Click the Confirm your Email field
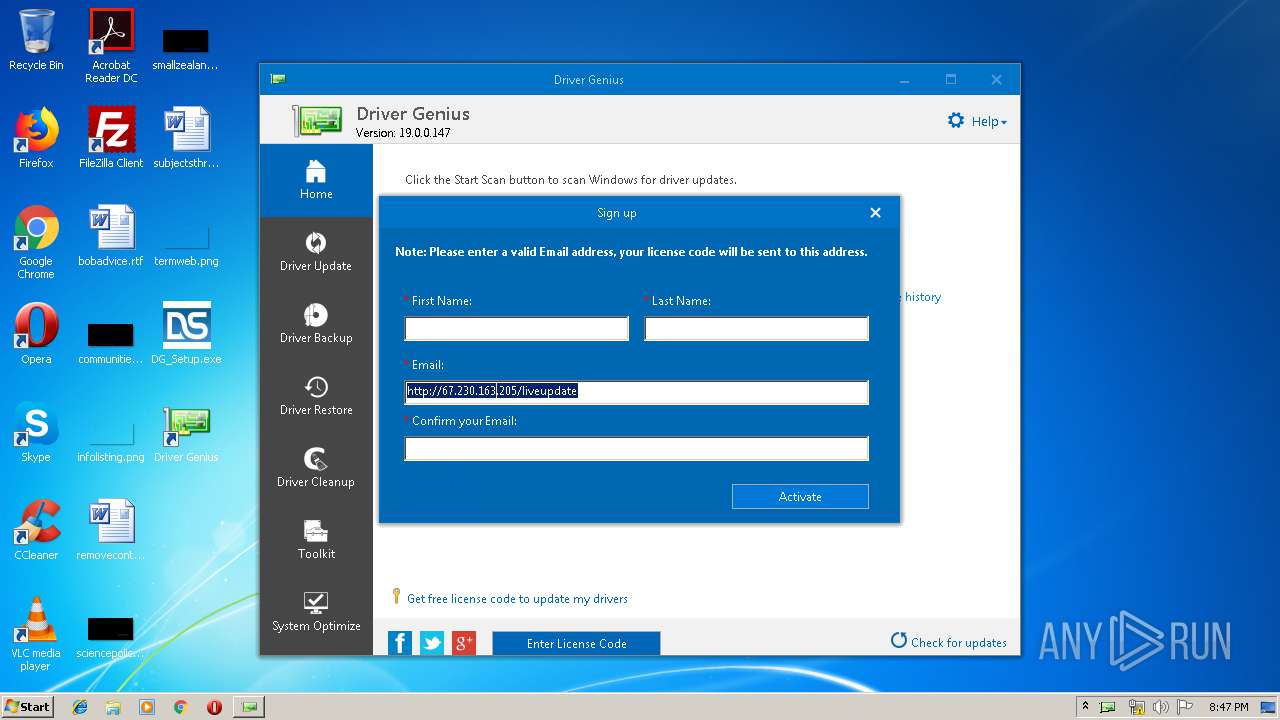Image resolution: width=1280 pixels, height=720 pixels. (x=637, y=449)
